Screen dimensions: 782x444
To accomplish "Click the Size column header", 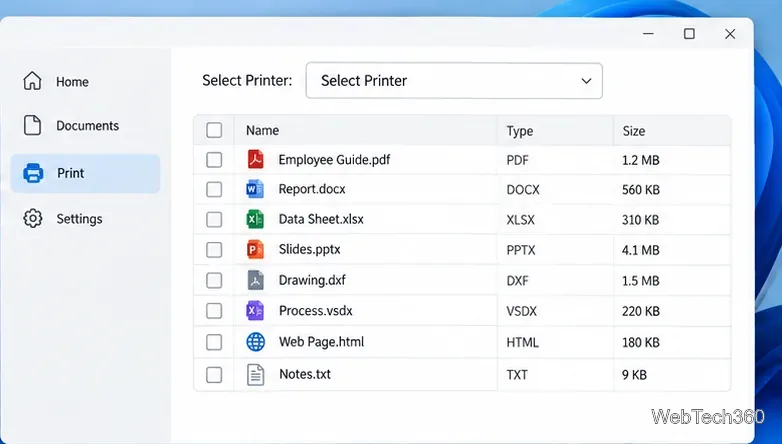I will pyautogui.click(x=634, y=131).
